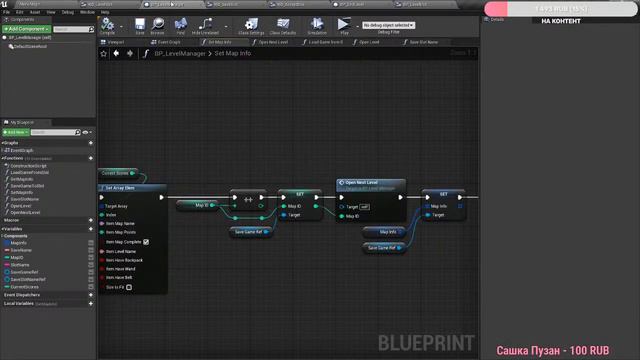This screenshot has height=360, width=640.
Task: Toggle visibility eye for MapInfo variable
Action: pos(91,243)
